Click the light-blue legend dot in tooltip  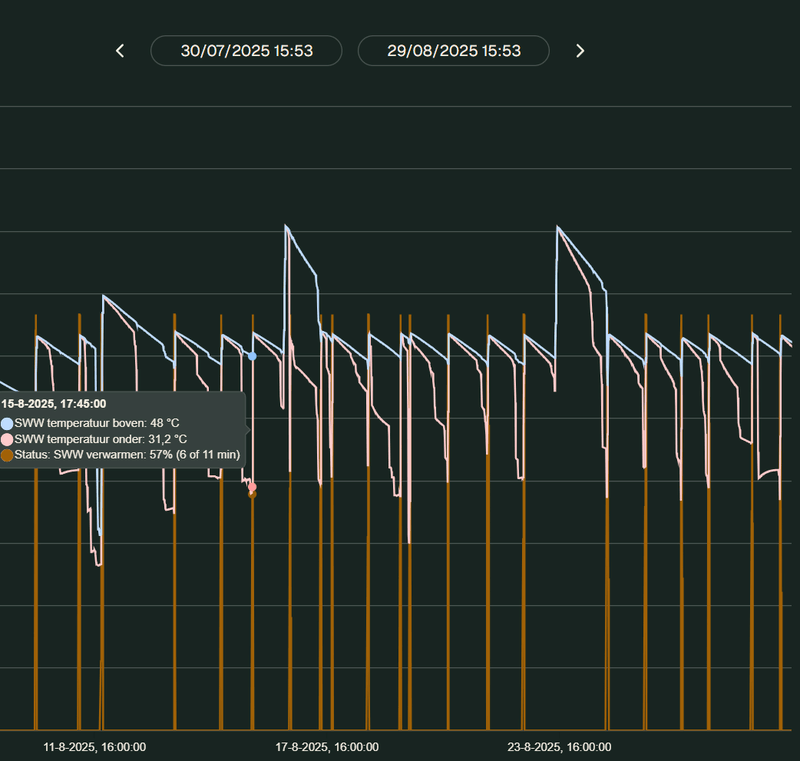7,423
